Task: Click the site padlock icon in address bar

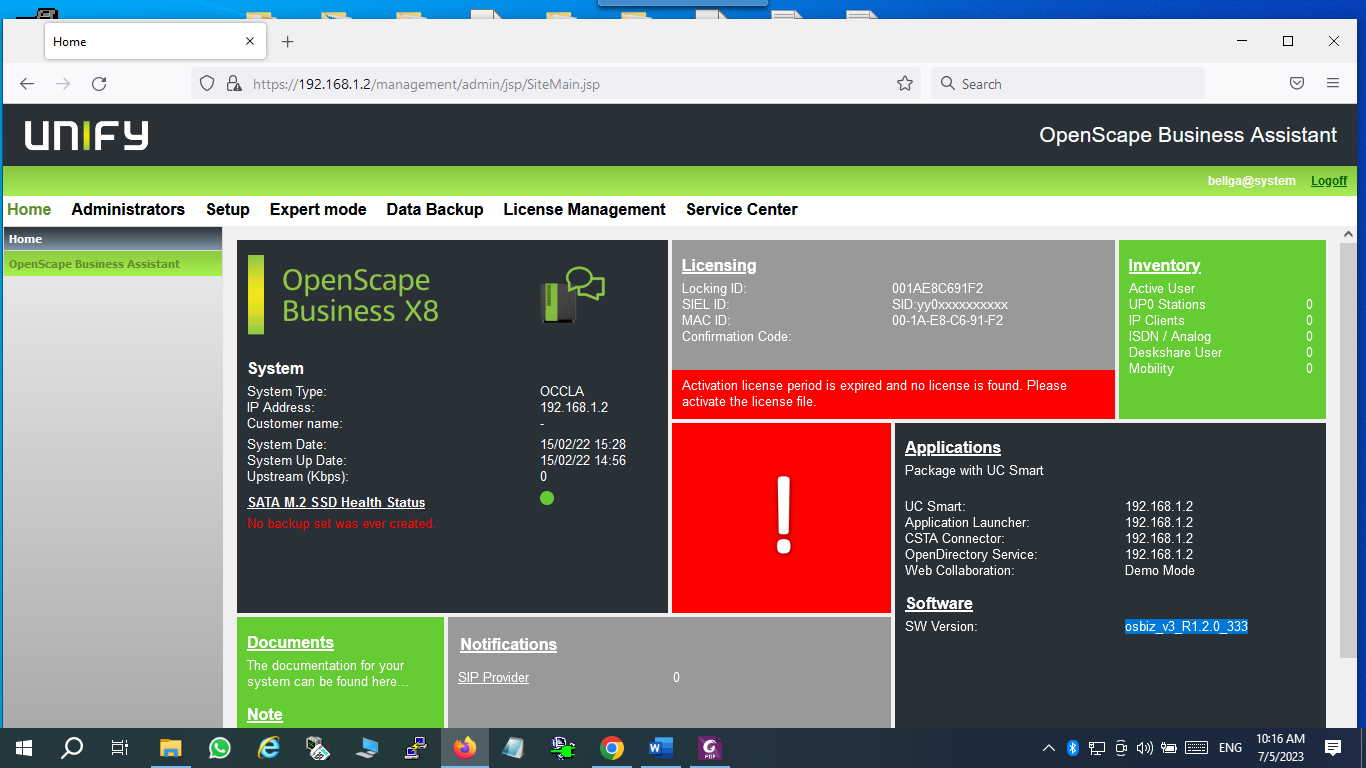Action: pos(234,84)
